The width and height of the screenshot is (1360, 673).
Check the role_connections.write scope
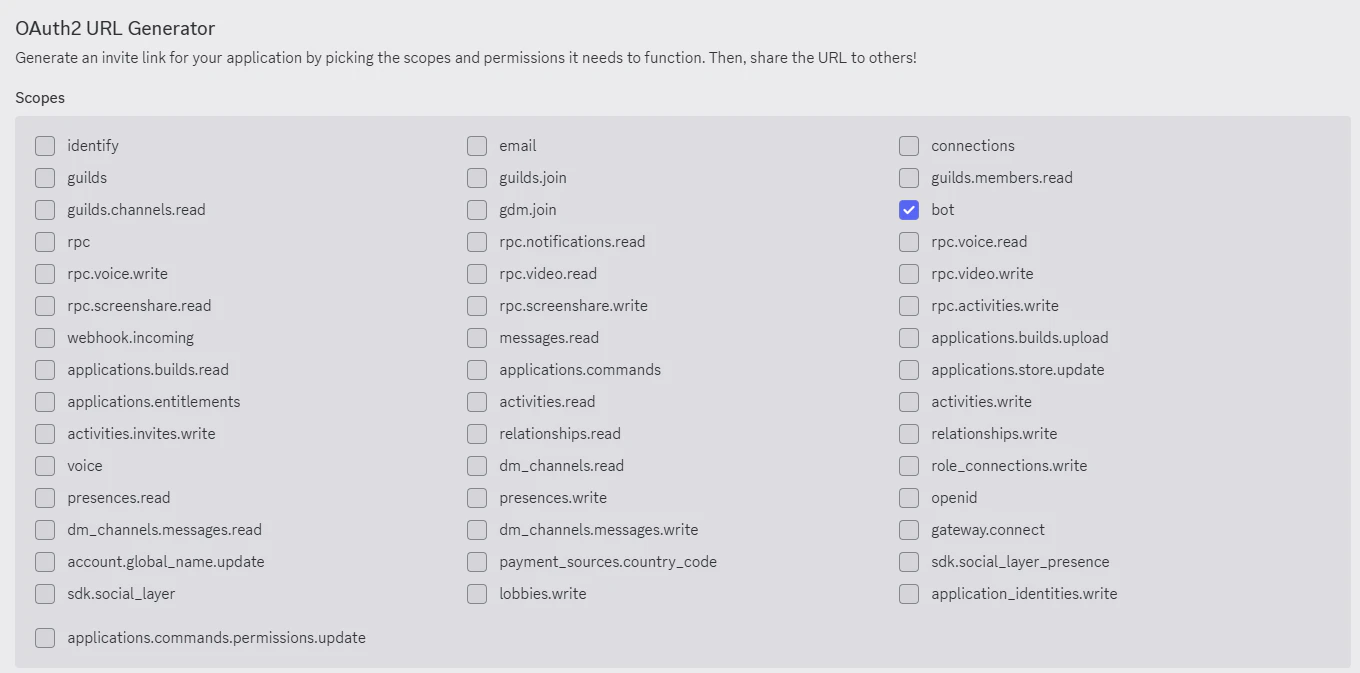909,466
